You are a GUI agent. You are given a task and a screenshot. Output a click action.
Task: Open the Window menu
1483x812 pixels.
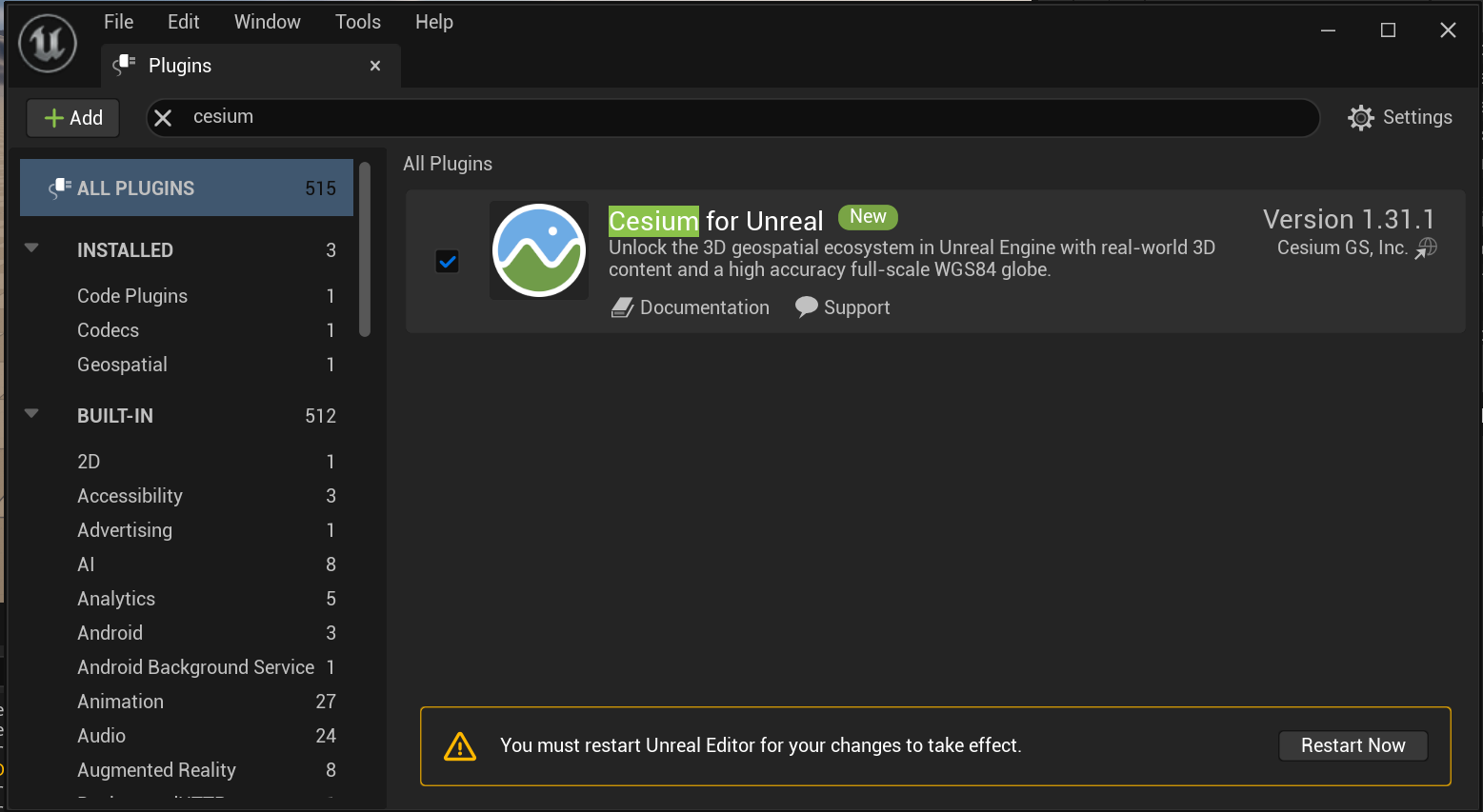(268, 22)
